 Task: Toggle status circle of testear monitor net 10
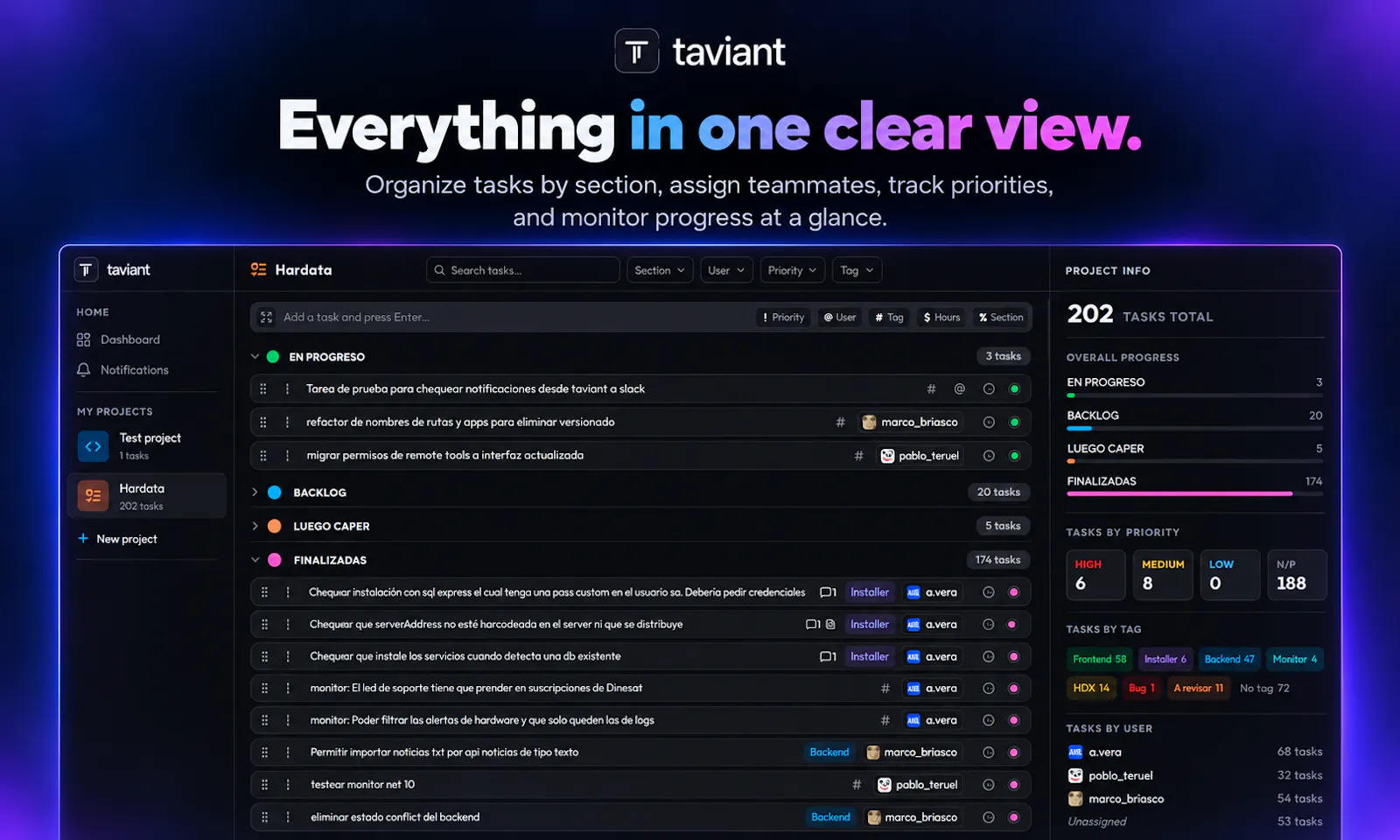[x=1014, y=785]
